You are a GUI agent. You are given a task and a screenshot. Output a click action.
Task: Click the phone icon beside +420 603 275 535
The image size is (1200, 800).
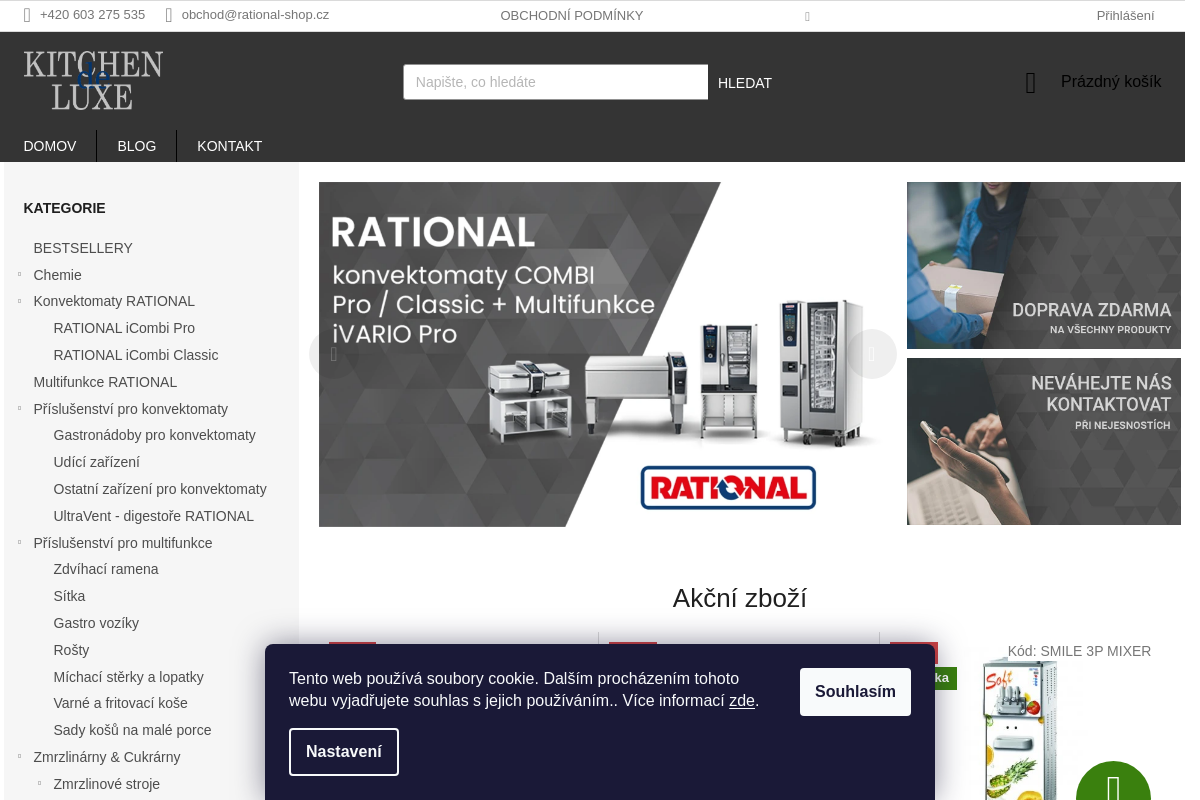coord(27,15)
